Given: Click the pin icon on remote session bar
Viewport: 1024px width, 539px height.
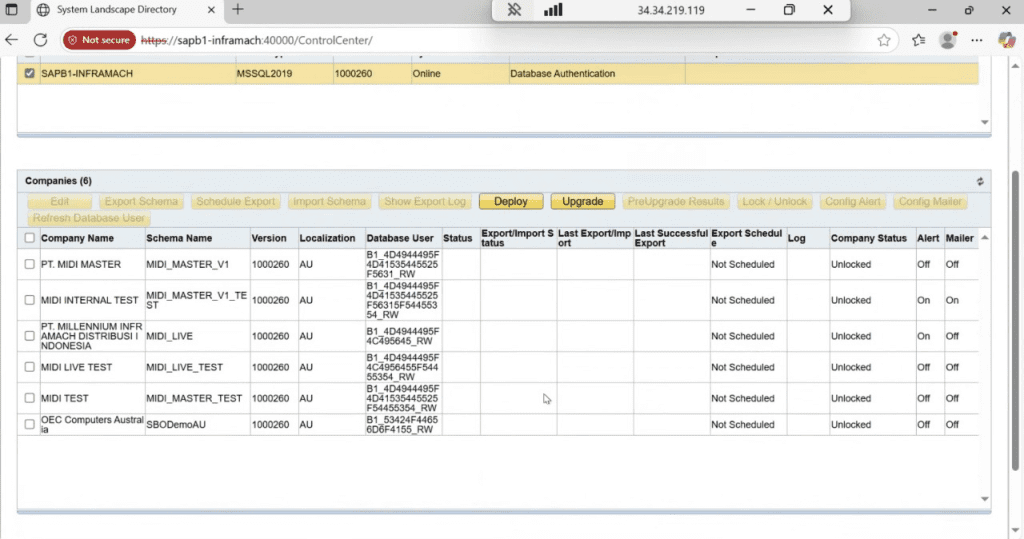Looking at the screenshot, I should pos(515,10).
